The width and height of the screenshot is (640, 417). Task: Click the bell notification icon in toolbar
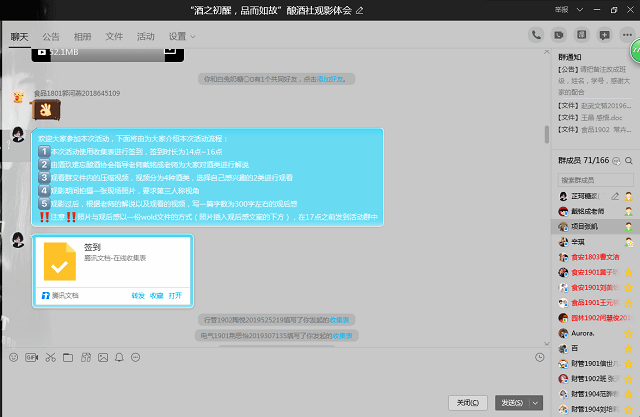pos(119,357)
